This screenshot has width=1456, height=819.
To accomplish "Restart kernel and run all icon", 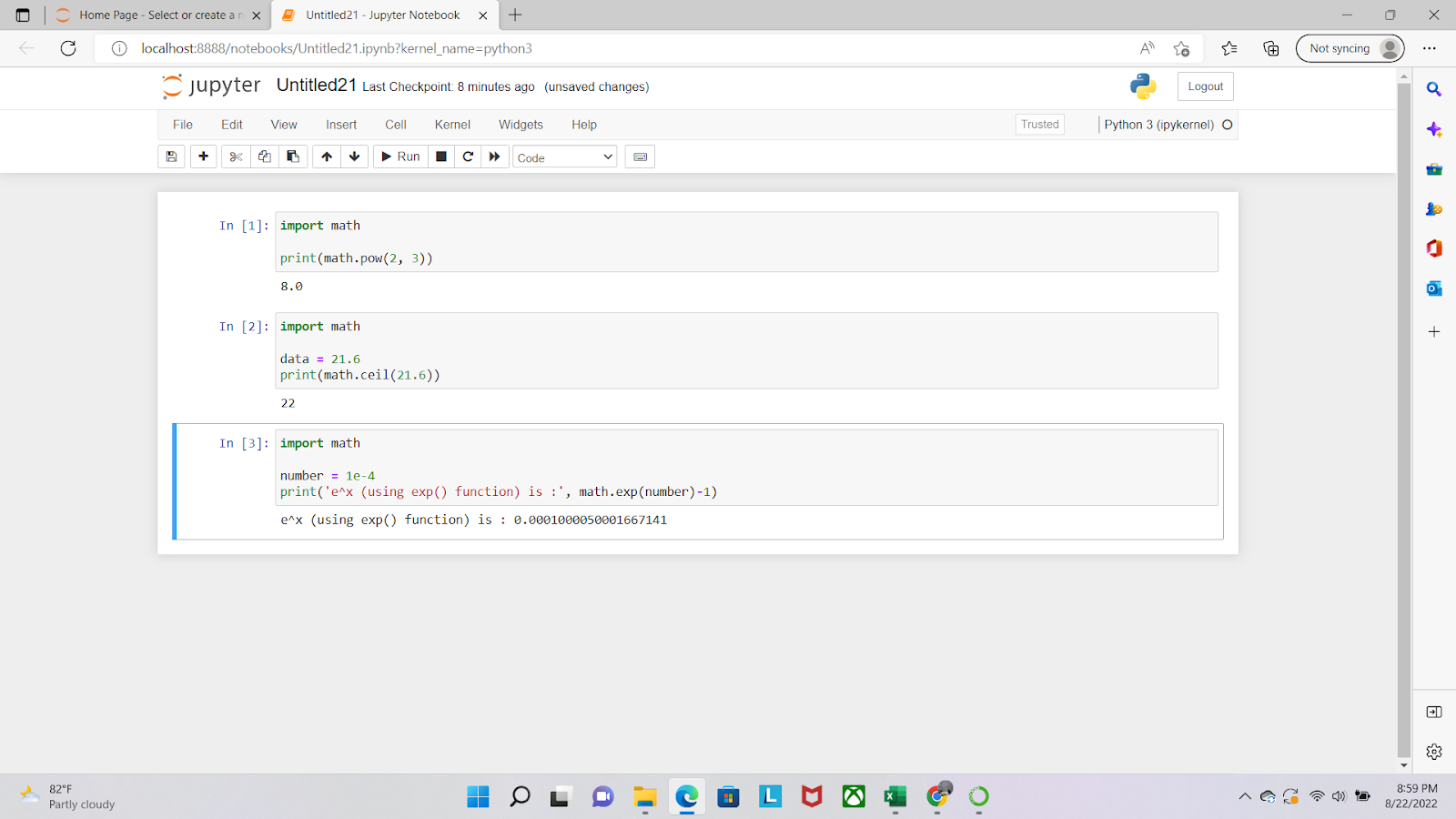I will click(494, 157).
